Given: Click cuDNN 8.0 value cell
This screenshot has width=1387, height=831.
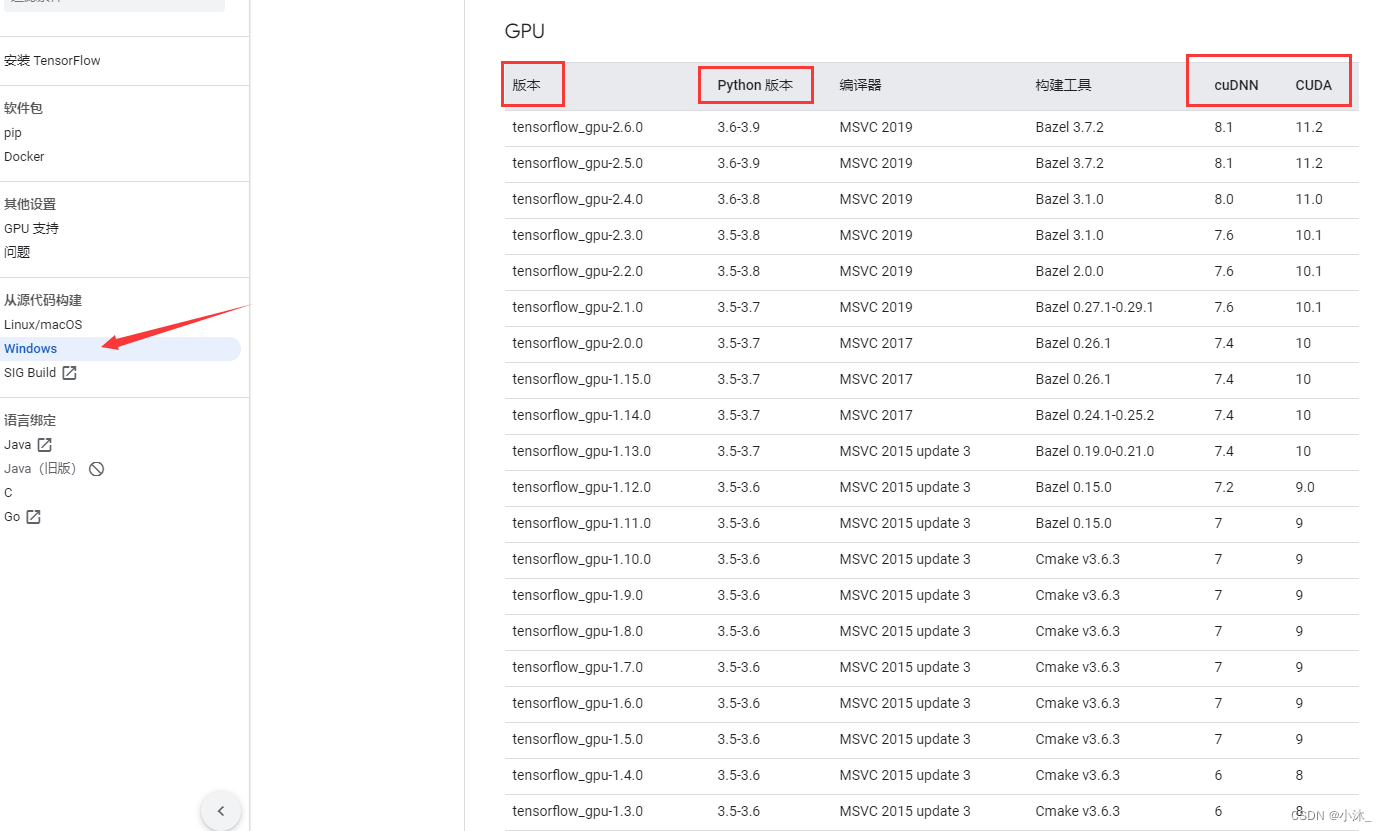Looking at the screenshot, I should tap(1224, 199).
